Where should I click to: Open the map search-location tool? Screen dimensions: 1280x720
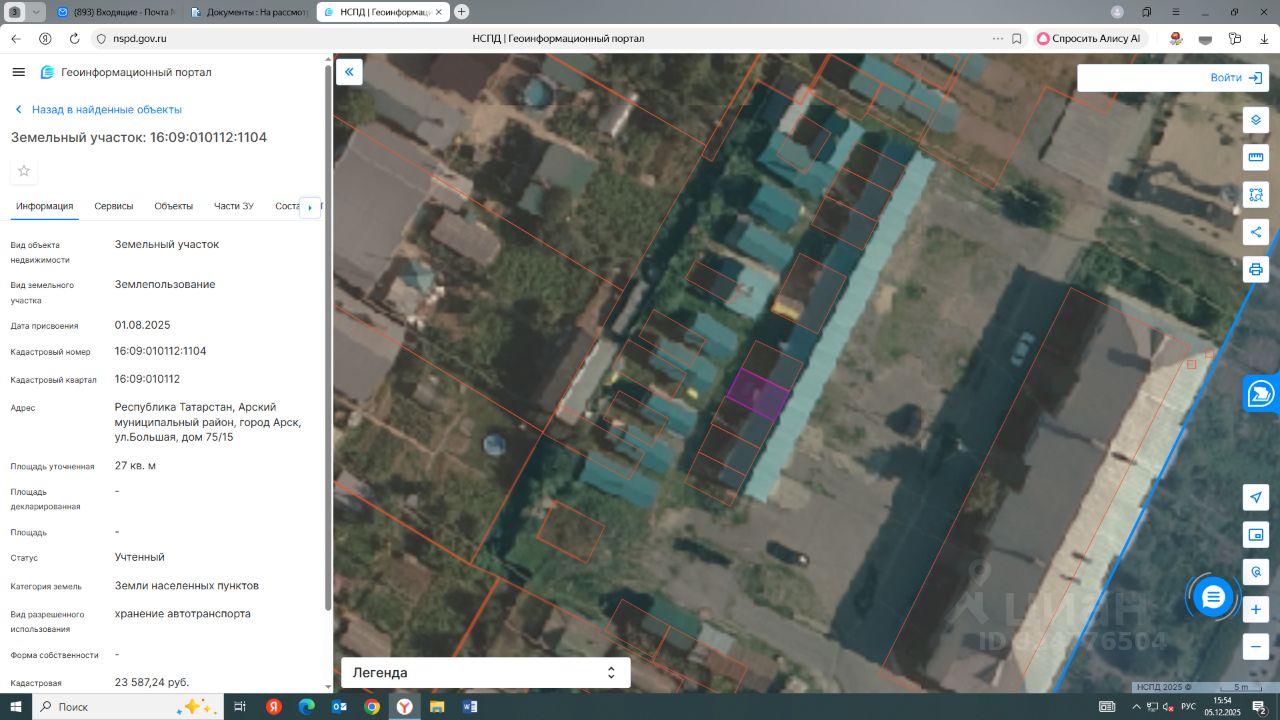pos(1256,572)
